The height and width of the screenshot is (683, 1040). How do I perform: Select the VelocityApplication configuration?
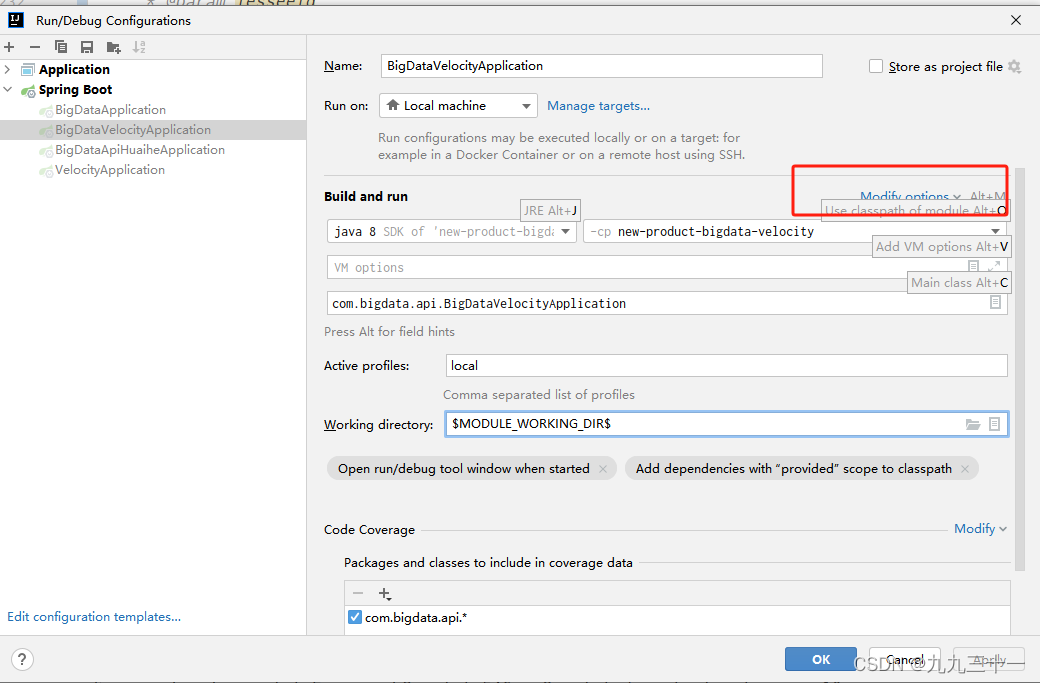[109, 170]
